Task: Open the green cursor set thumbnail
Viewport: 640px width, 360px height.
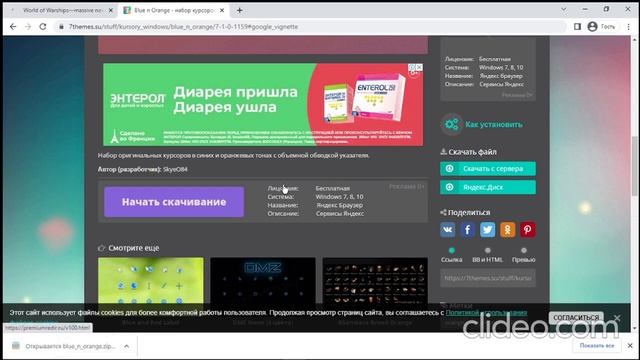Action: coord(151,282)
